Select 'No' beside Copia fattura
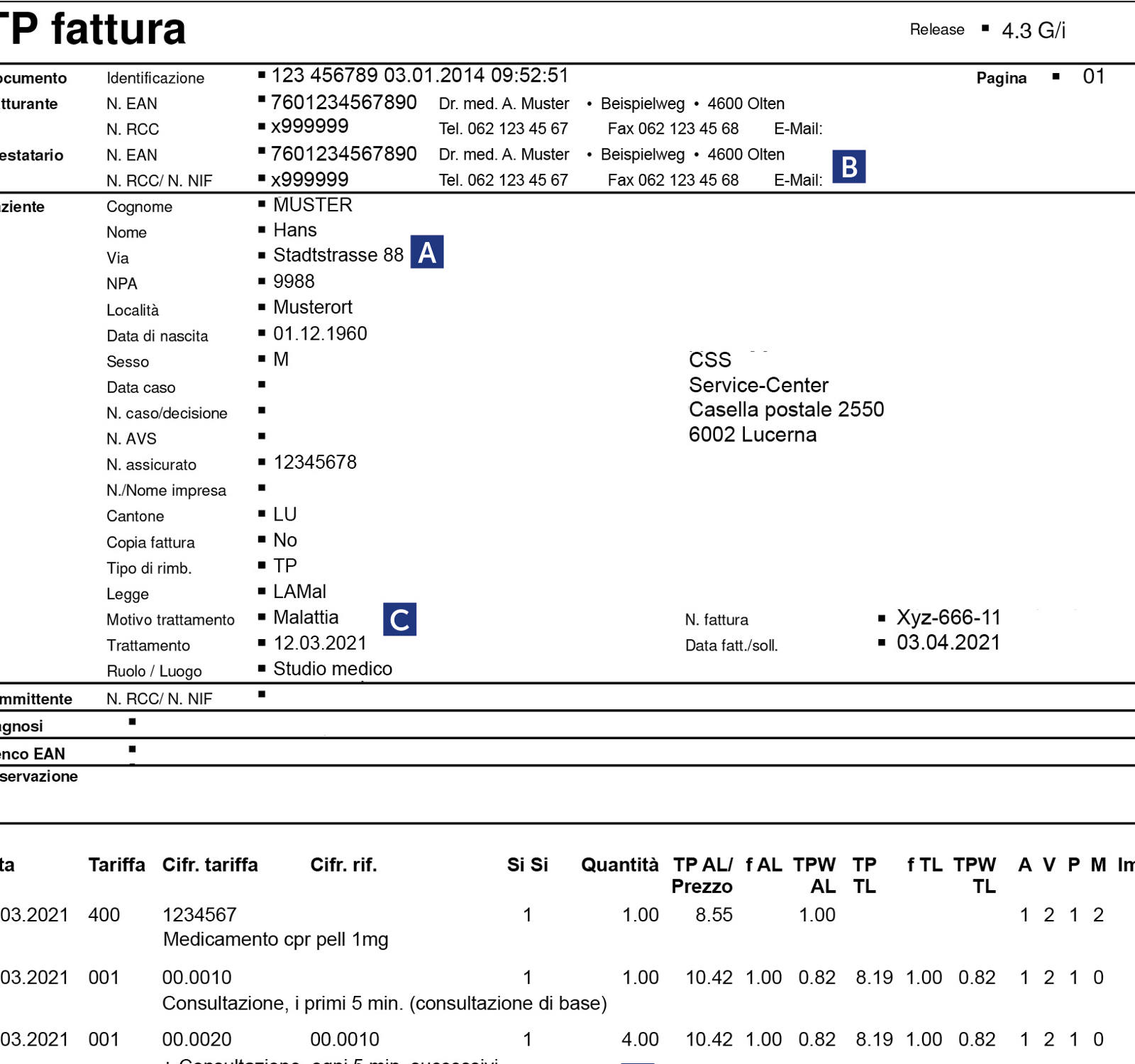The height and width of the screenshot is (1064, 1135). point(285,540)
